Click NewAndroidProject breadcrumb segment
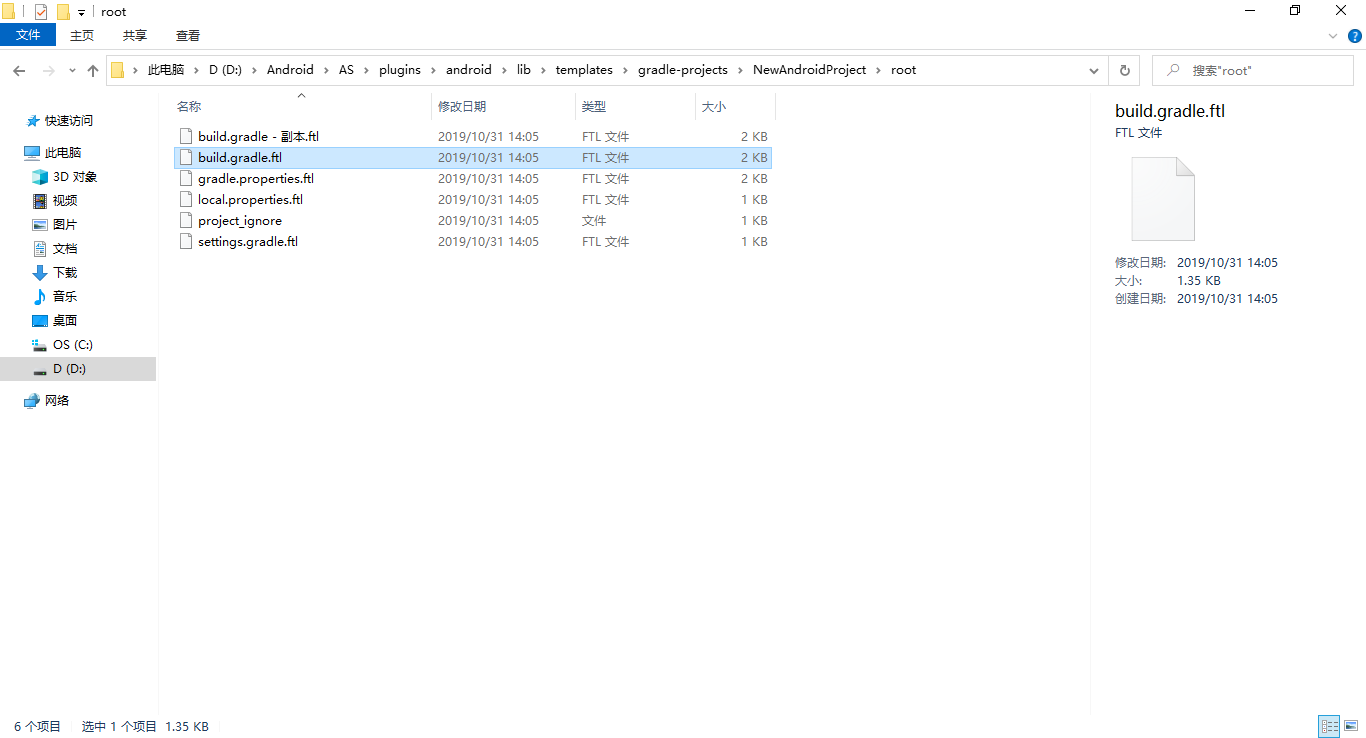This screenshot has height=738, width=1366. point(810,70)
